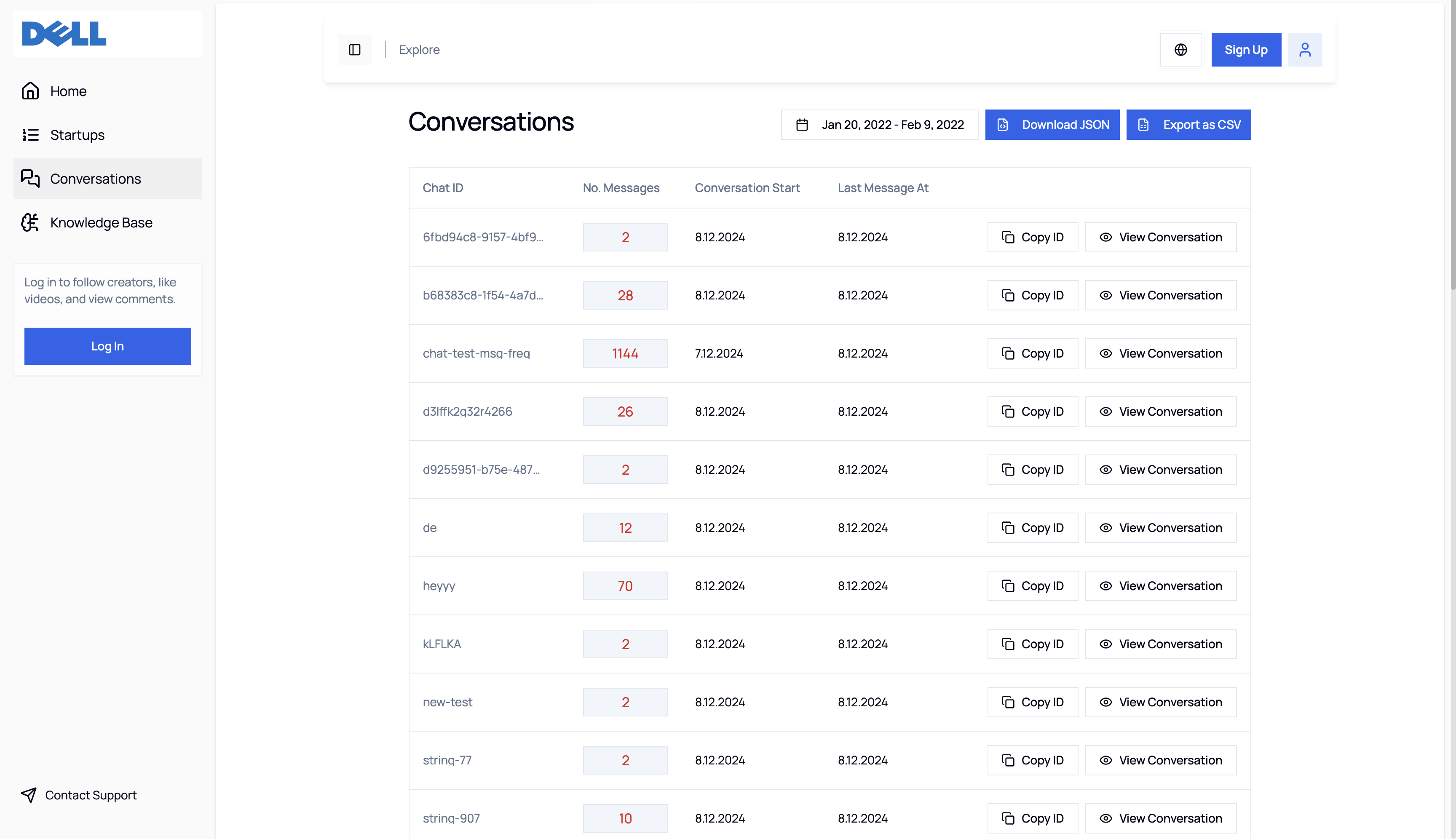The height and width of the screenshot is (839, 1456).
Task: Click the Contact Support paper plane icon
Action: (x=29, y=795)
